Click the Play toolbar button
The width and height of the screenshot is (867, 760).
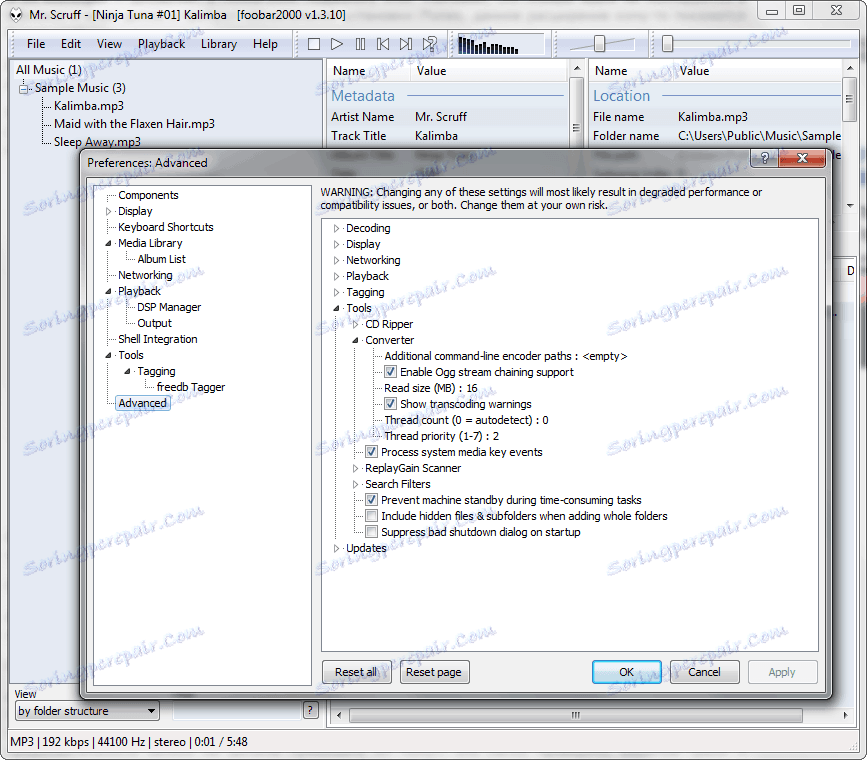coord(337,44)
